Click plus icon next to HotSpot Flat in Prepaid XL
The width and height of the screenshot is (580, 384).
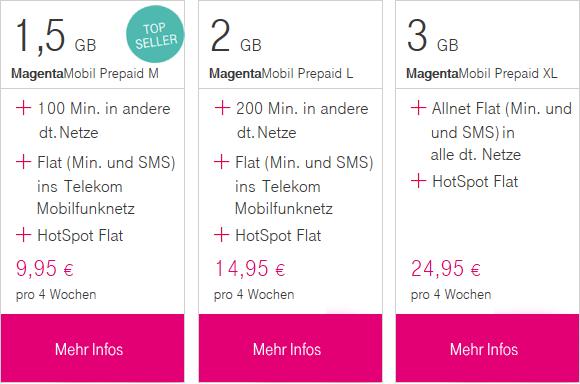(x=418, y=181)
